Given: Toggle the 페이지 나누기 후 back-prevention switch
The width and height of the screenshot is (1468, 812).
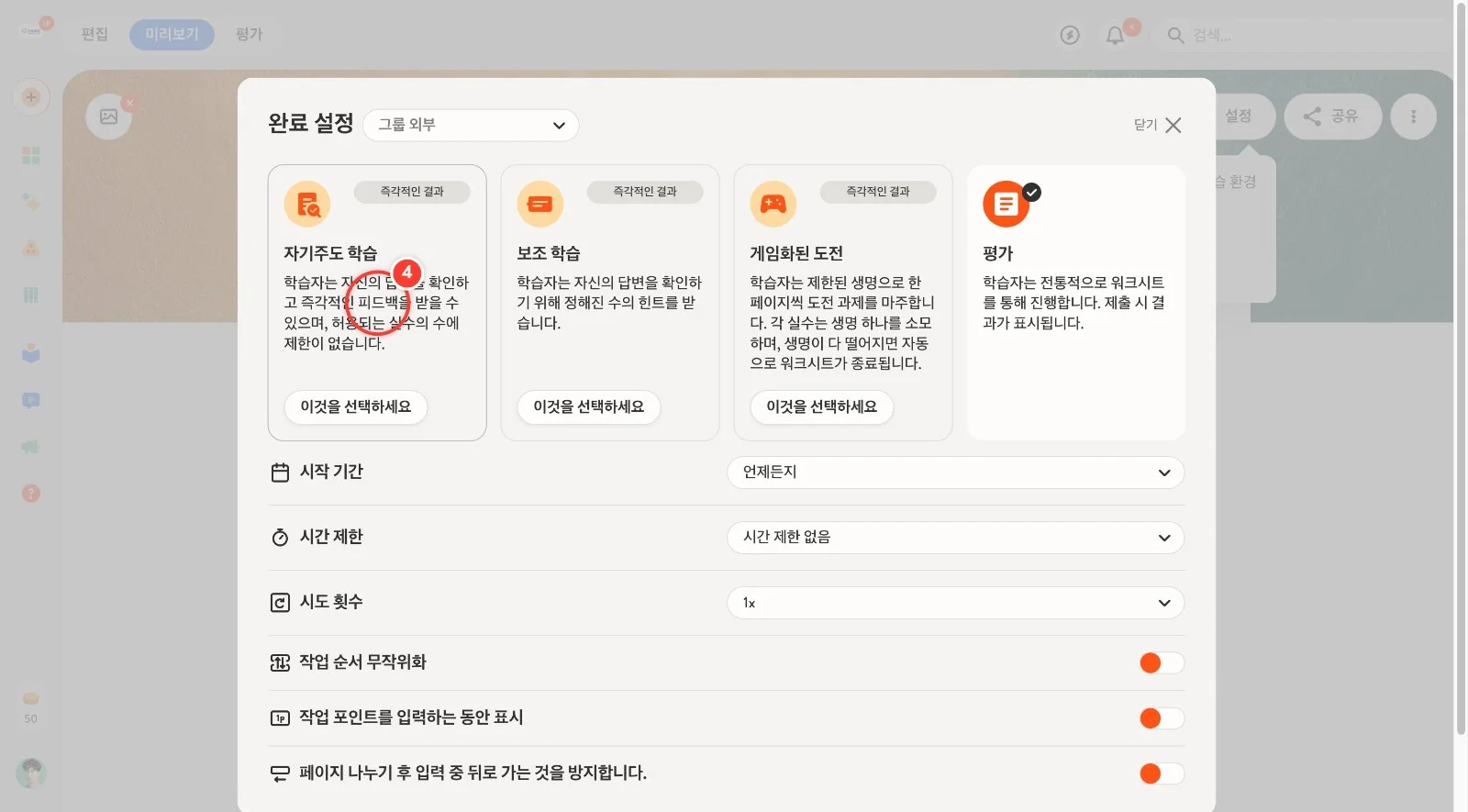Looking at the screenshot, I should (1162, 773).
